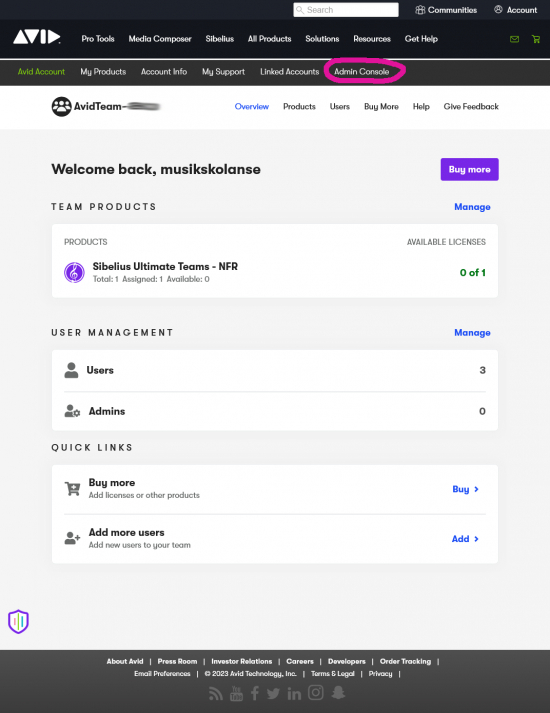Viewport: 550px width, 713px height.
Task: Click the Buy chevron link in Quick Links
Action: (x=465, y=489)
